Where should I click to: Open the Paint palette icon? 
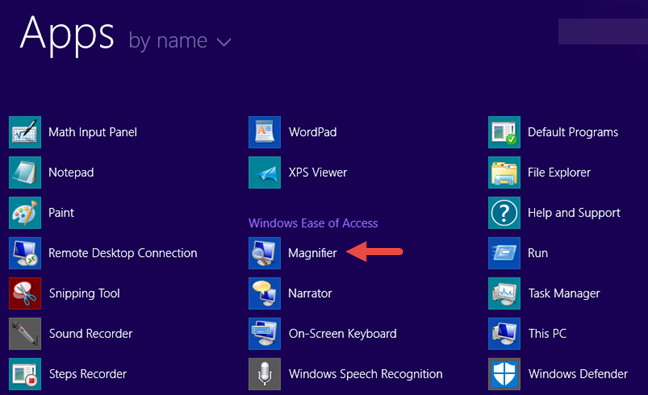(25, 213)
